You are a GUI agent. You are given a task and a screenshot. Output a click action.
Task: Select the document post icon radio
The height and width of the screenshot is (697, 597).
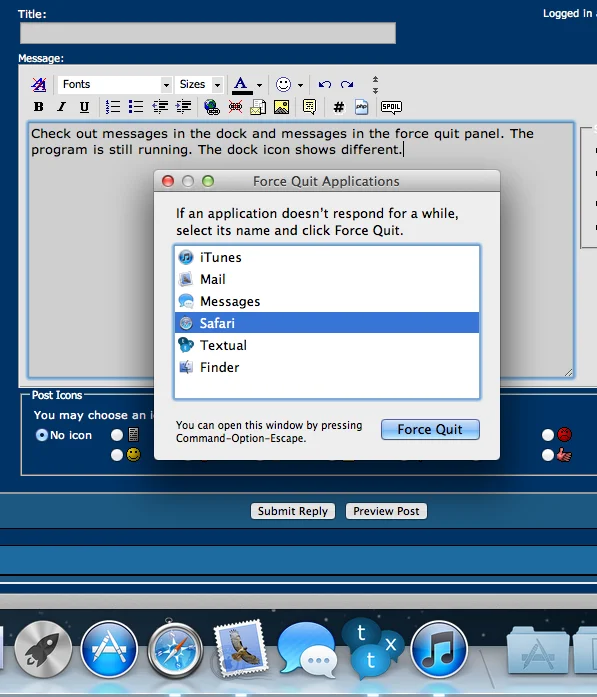[117, 435]
